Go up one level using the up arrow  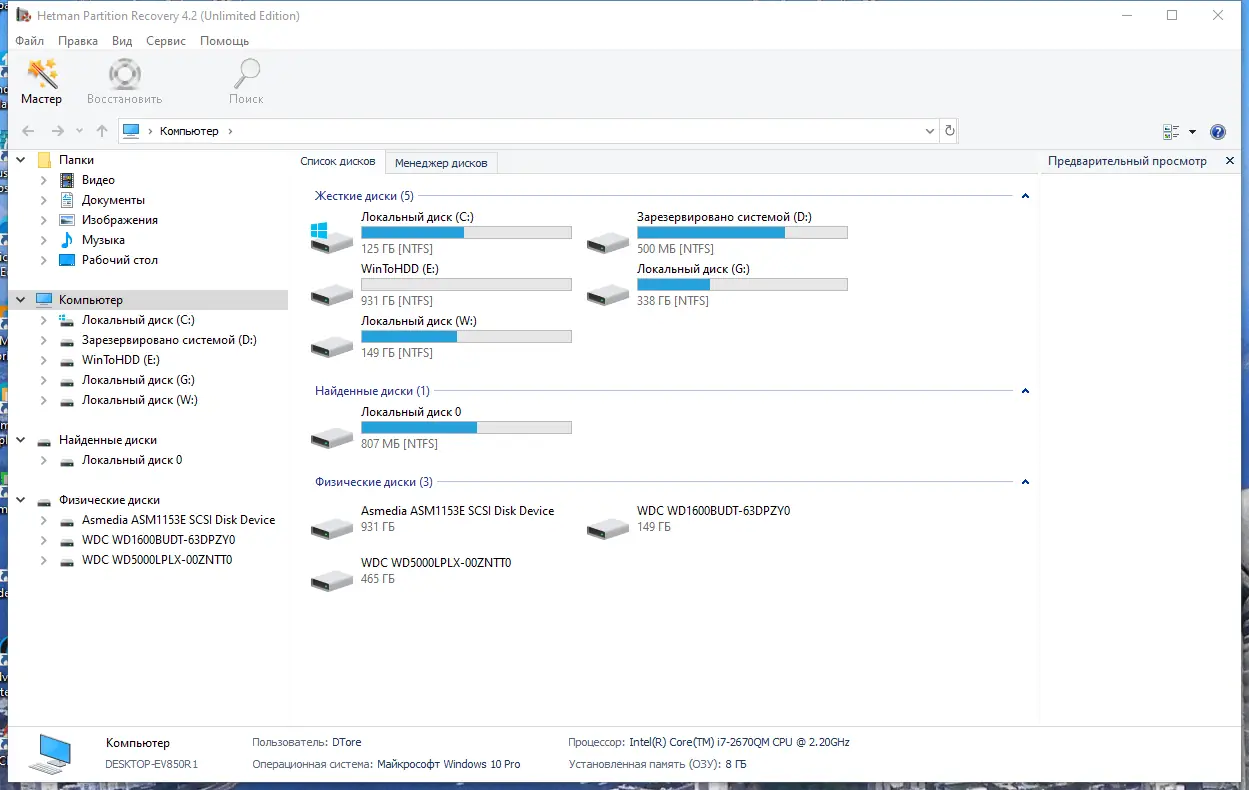[101, 131]
